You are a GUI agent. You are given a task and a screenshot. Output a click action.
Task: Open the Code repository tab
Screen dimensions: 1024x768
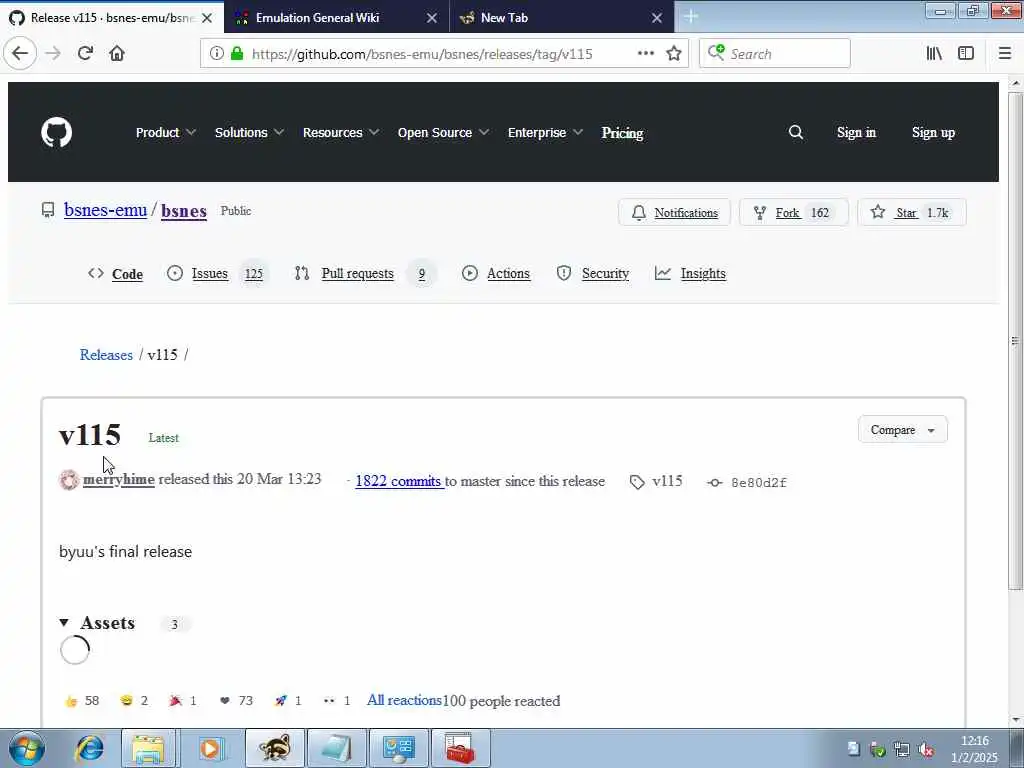tap(116, 274)
